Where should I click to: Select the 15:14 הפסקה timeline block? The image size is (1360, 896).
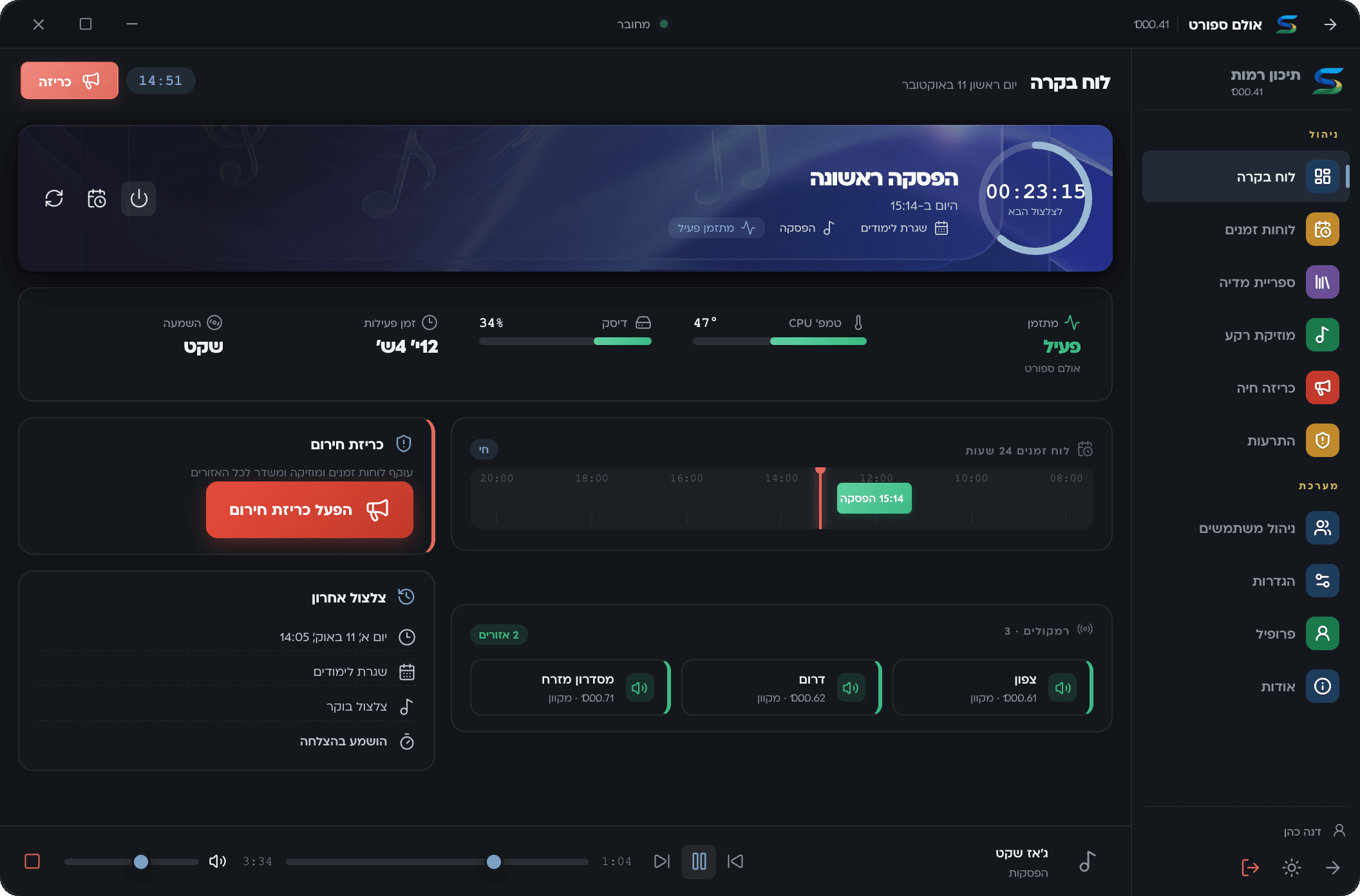[x=874, y=498]
